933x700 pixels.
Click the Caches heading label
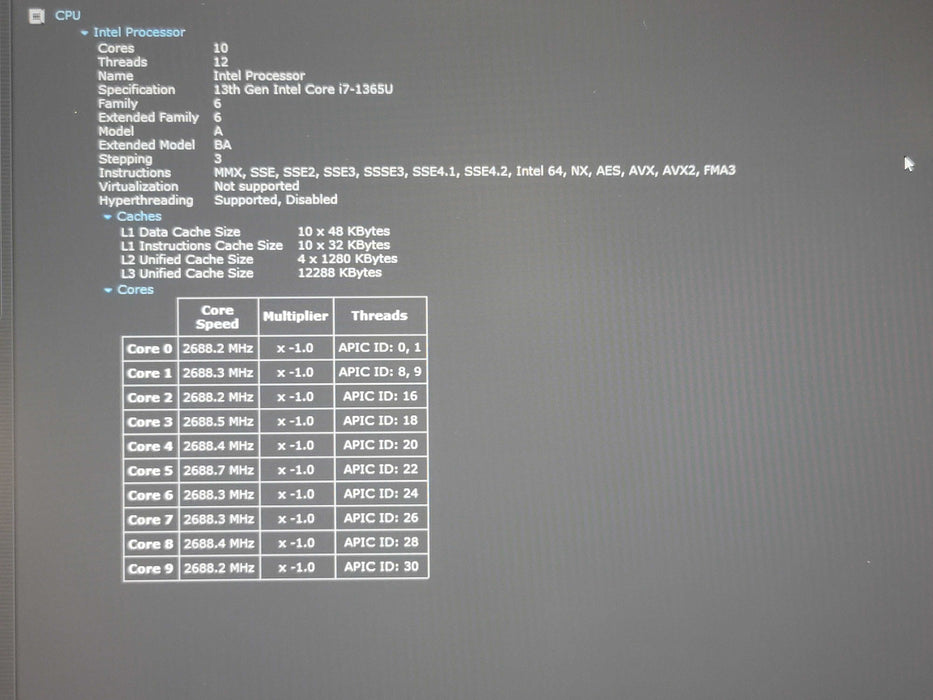click(139, 216)
